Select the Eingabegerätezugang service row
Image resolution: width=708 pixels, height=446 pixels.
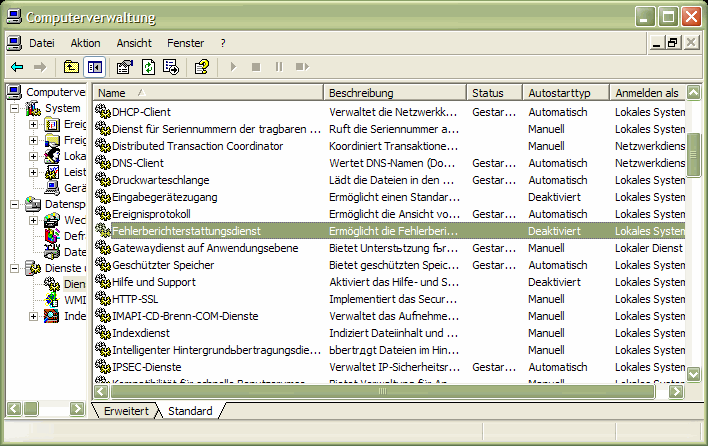[390, 197]
